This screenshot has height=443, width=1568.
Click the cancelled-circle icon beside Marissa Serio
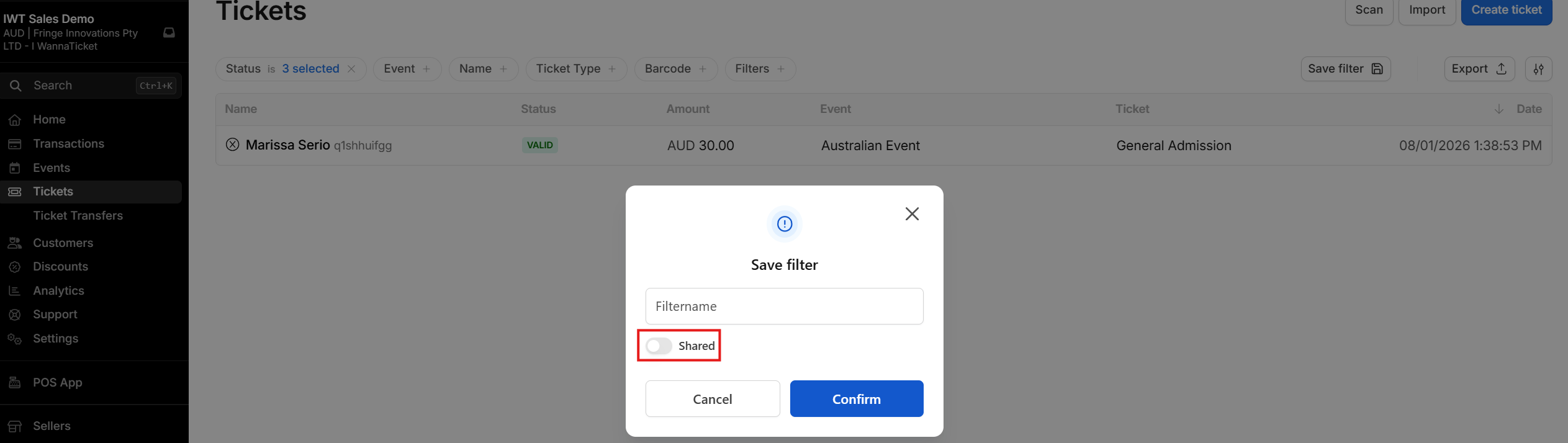coord(232,145)
